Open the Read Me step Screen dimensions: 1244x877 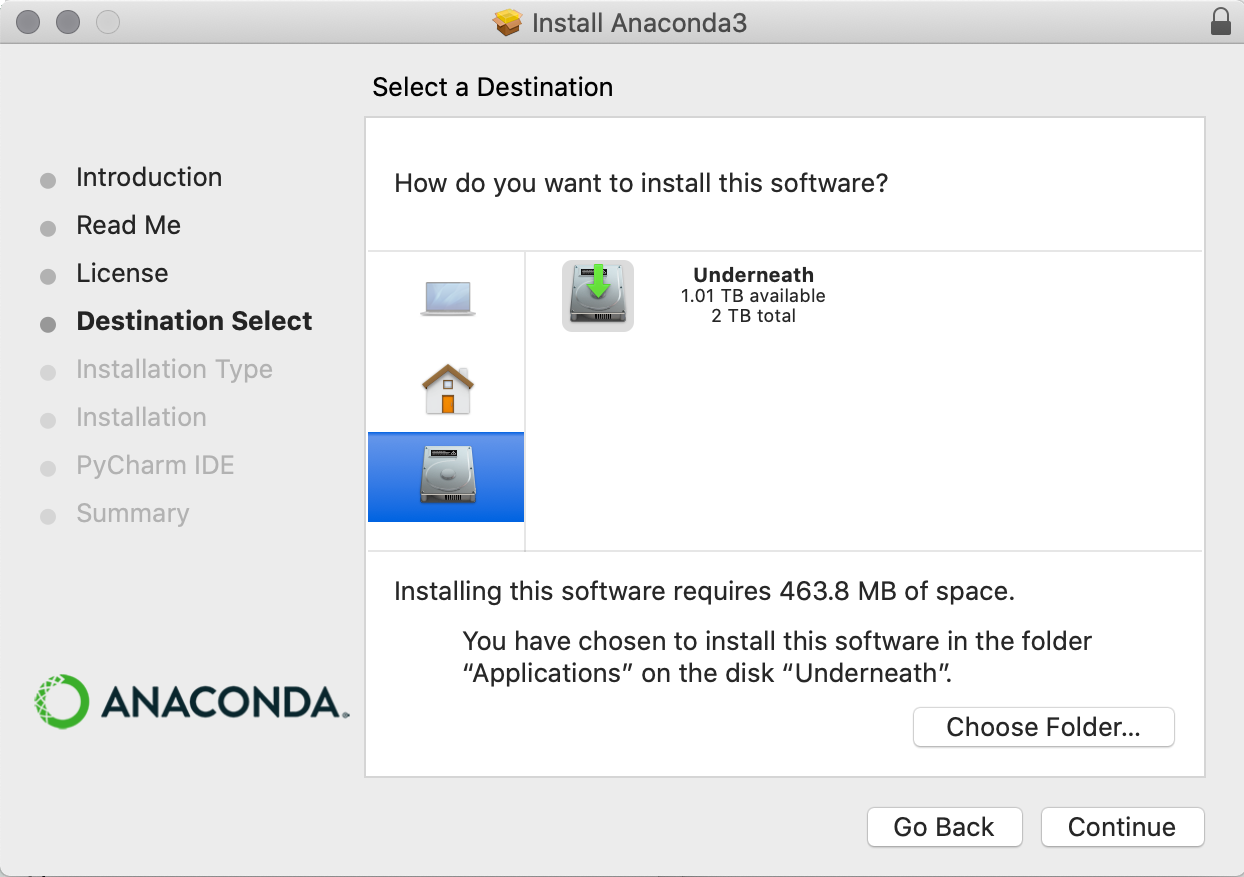coord(128,225)
